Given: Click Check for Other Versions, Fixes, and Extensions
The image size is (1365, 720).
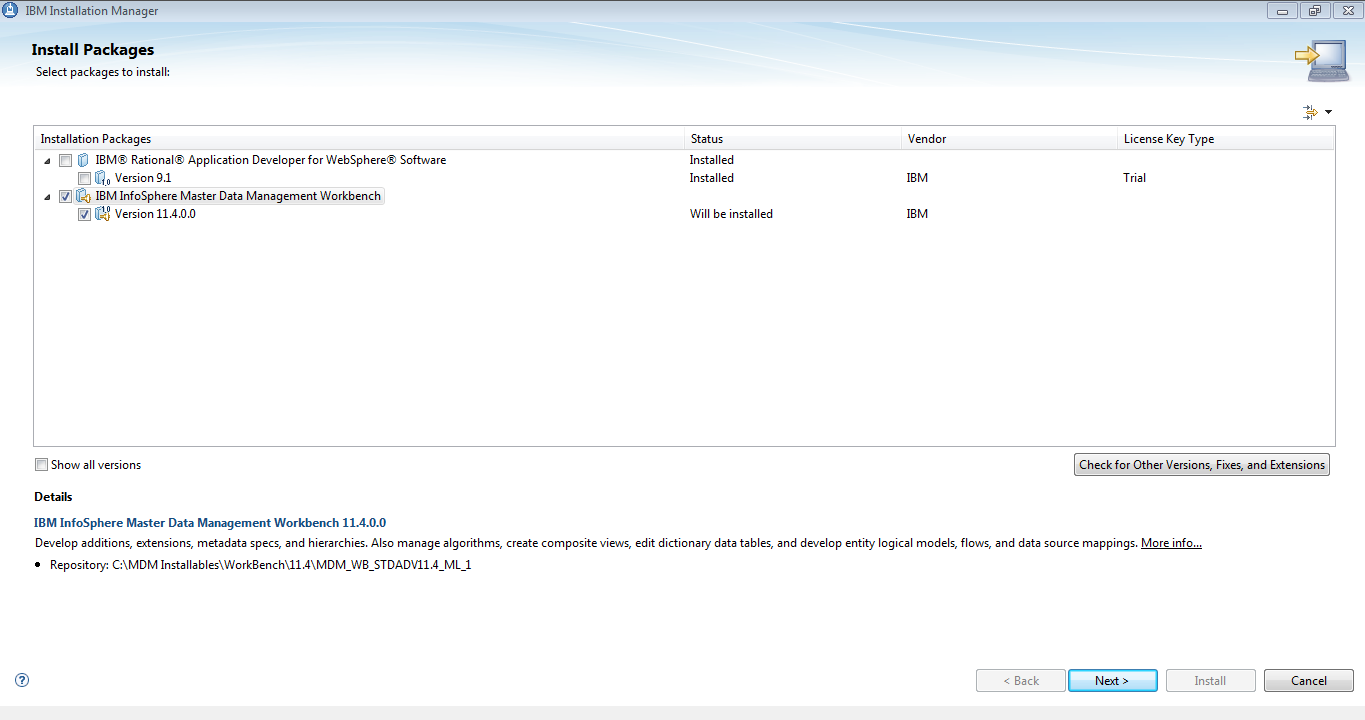Looking at the screenshot, I should pos(1202,464).
